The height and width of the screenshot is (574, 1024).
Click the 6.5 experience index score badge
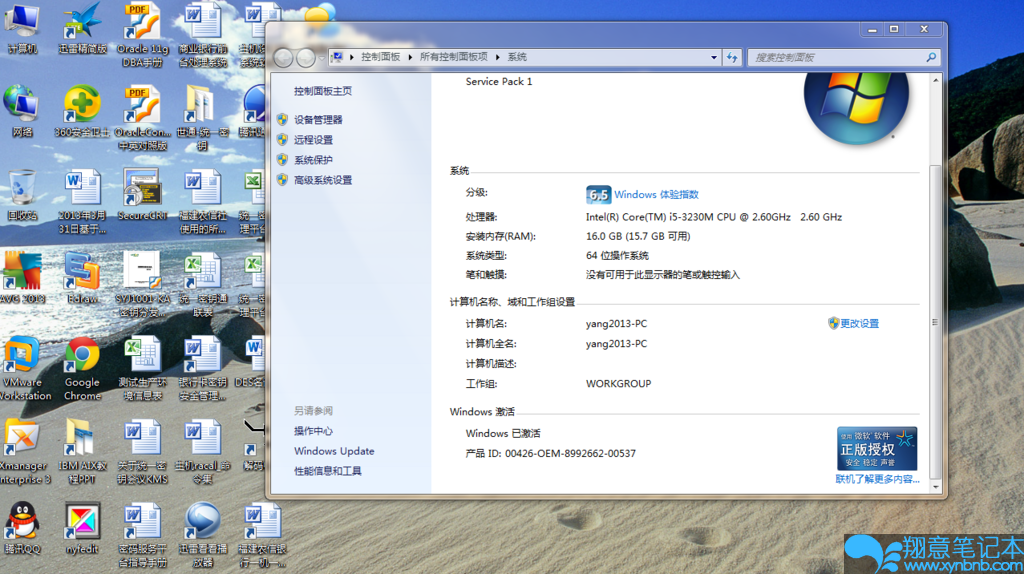click(598, 195)
